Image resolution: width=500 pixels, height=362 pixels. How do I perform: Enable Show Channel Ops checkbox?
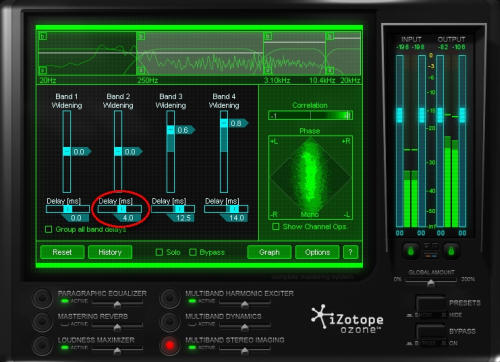276,227
